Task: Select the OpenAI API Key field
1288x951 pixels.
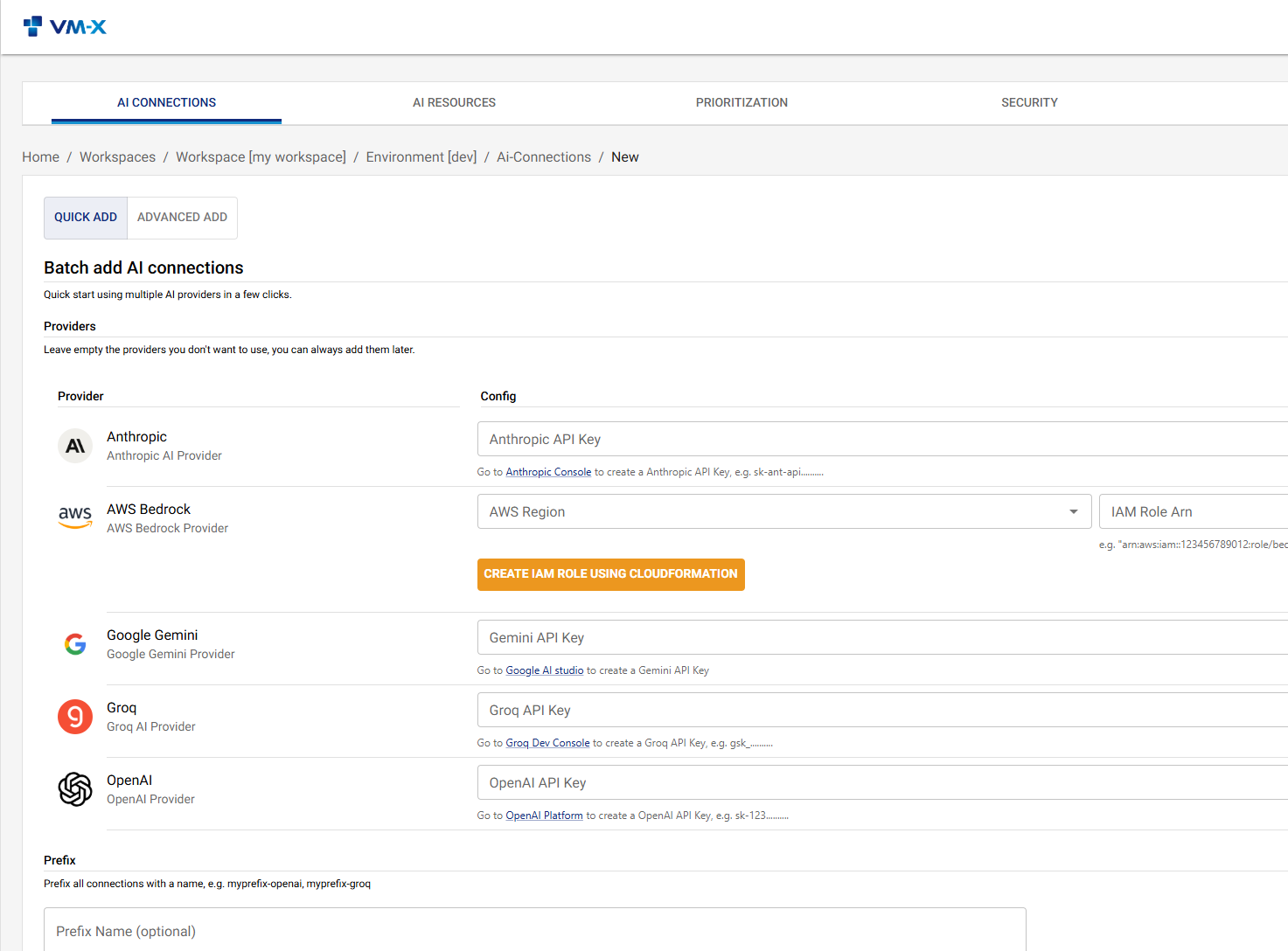Action: [x=882, y=782]
